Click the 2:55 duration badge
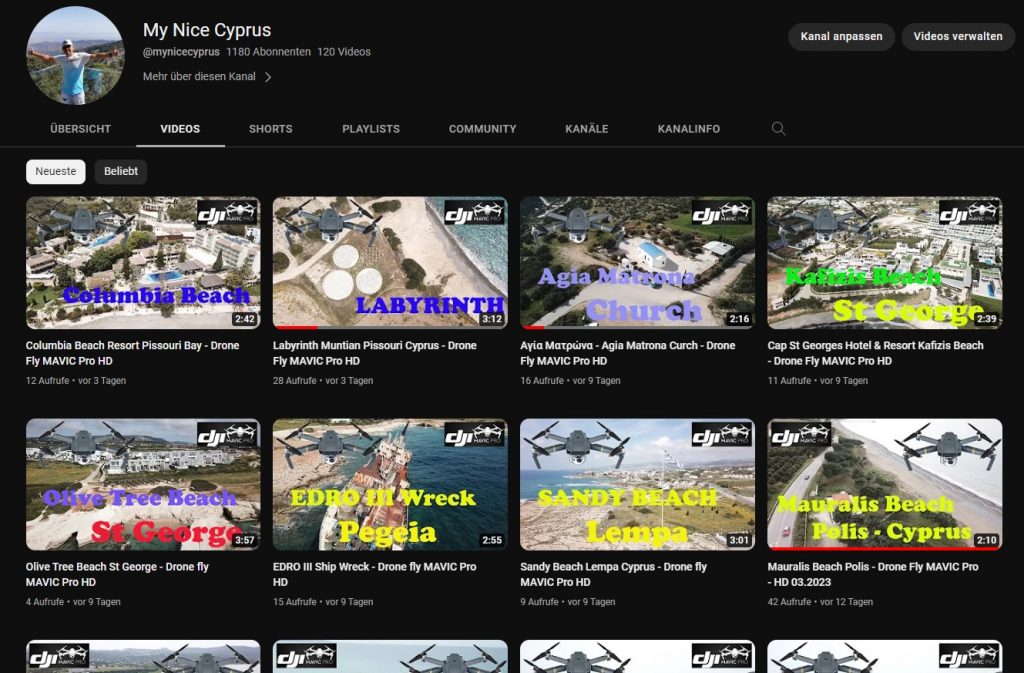Image resolution: width=1024 pixels, height=673 pixels. (x=492, y=540)
